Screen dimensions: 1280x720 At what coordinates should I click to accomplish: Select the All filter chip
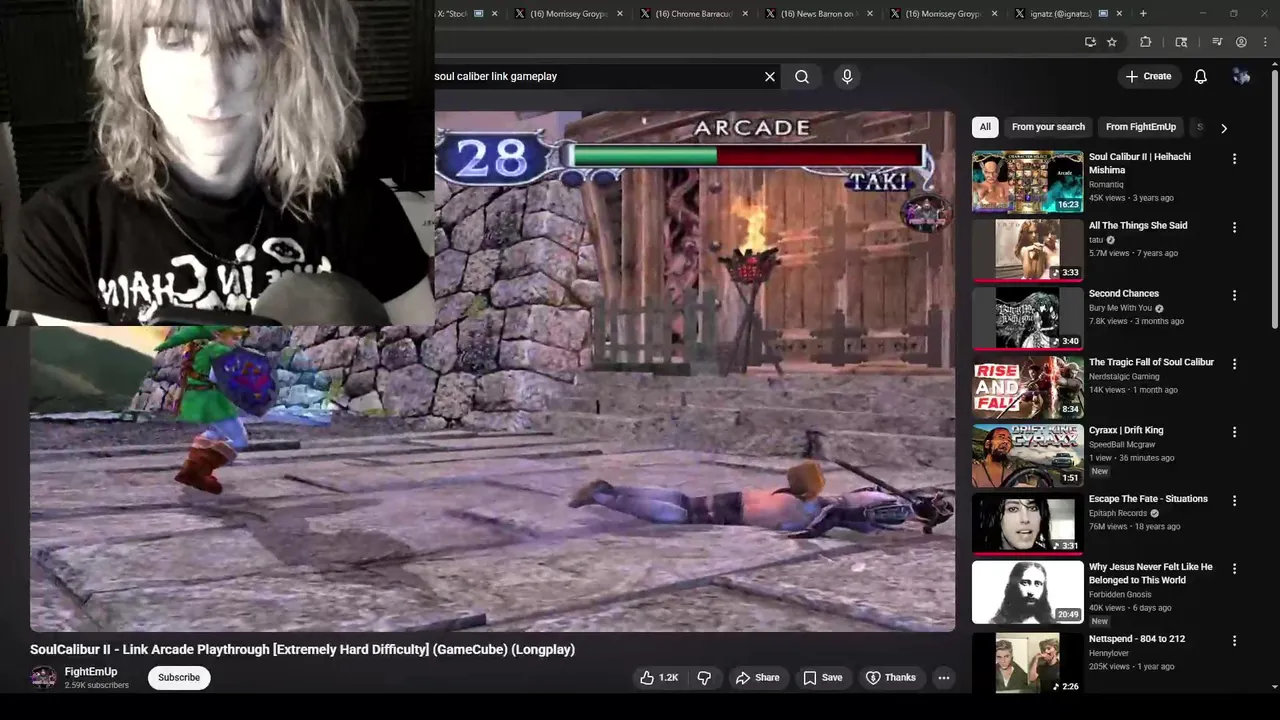coord(985,127)
